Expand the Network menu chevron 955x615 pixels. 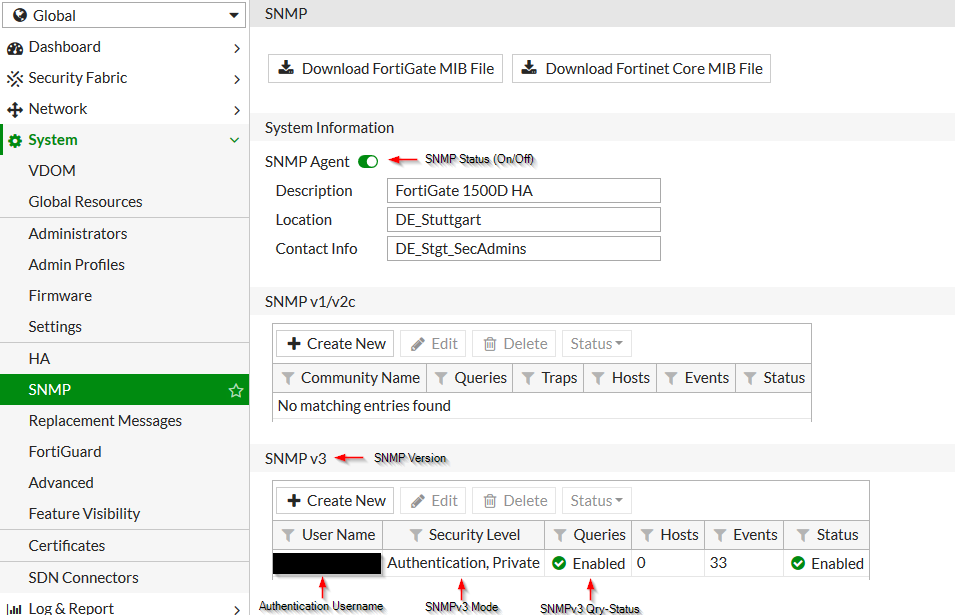click(237, 110)
